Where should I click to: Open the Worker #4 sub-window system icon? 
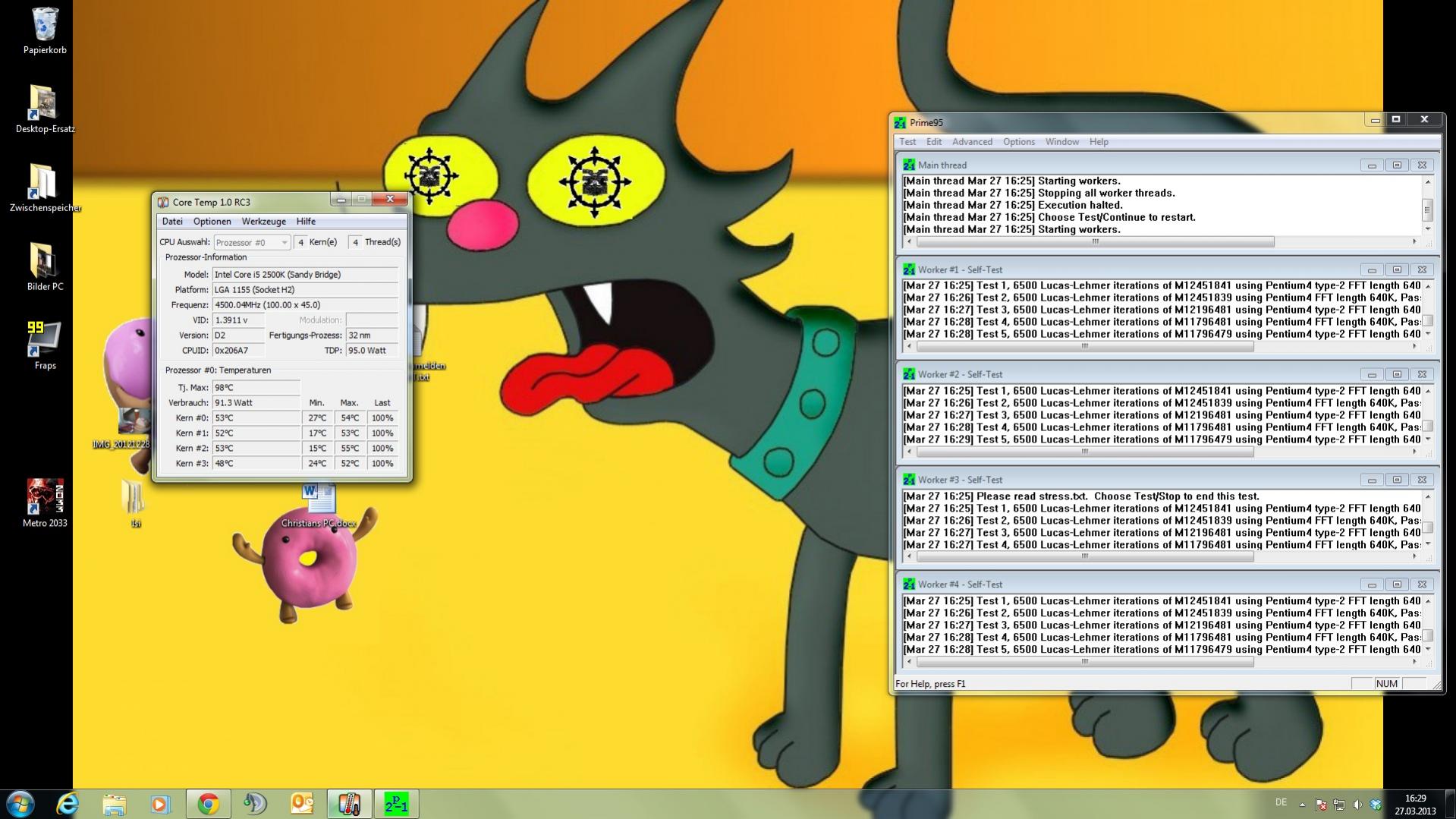tap(909, 584)
